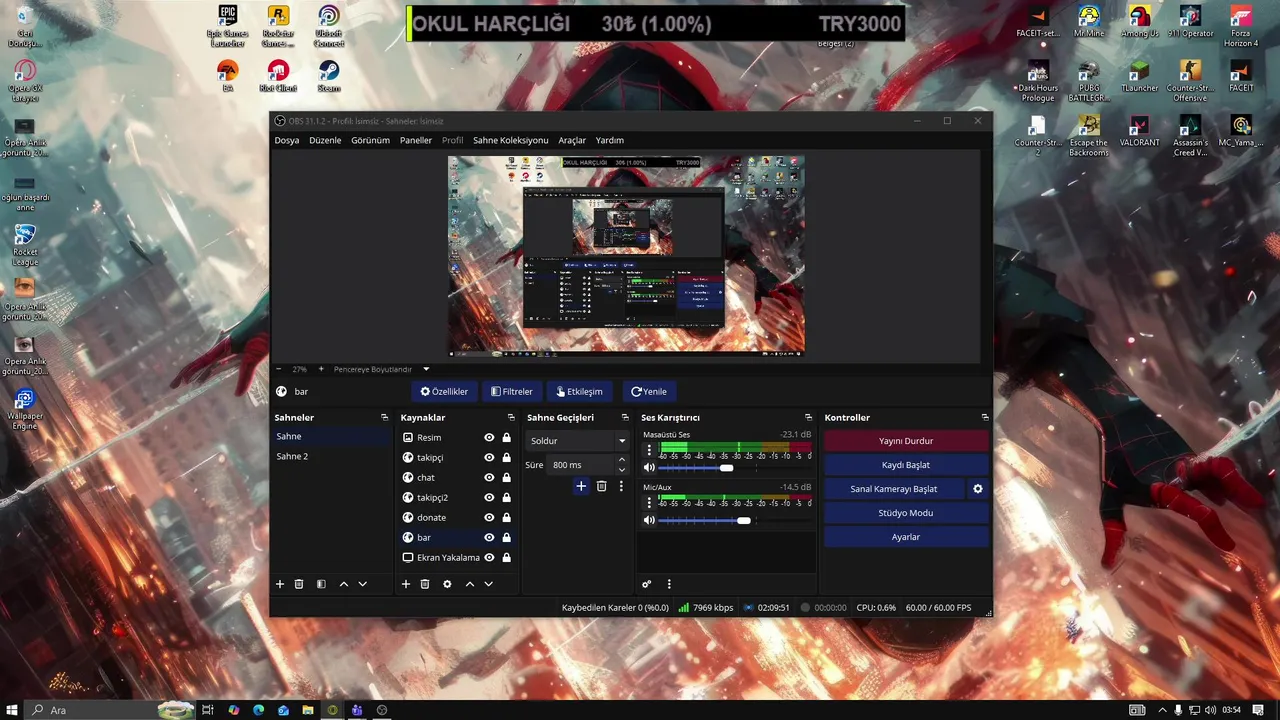
Task: Open the Paneller menu
Action: point(416,140)
